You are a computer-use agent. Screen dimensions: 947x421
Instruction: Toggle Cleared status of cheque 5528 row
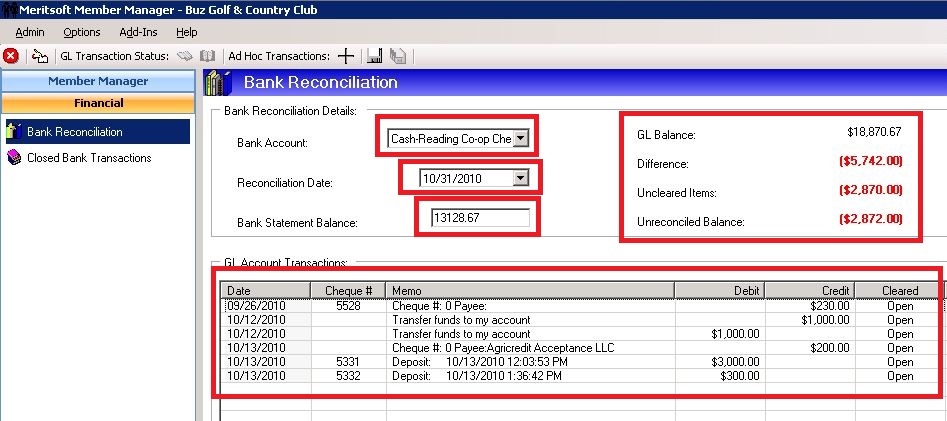point(900,306)
